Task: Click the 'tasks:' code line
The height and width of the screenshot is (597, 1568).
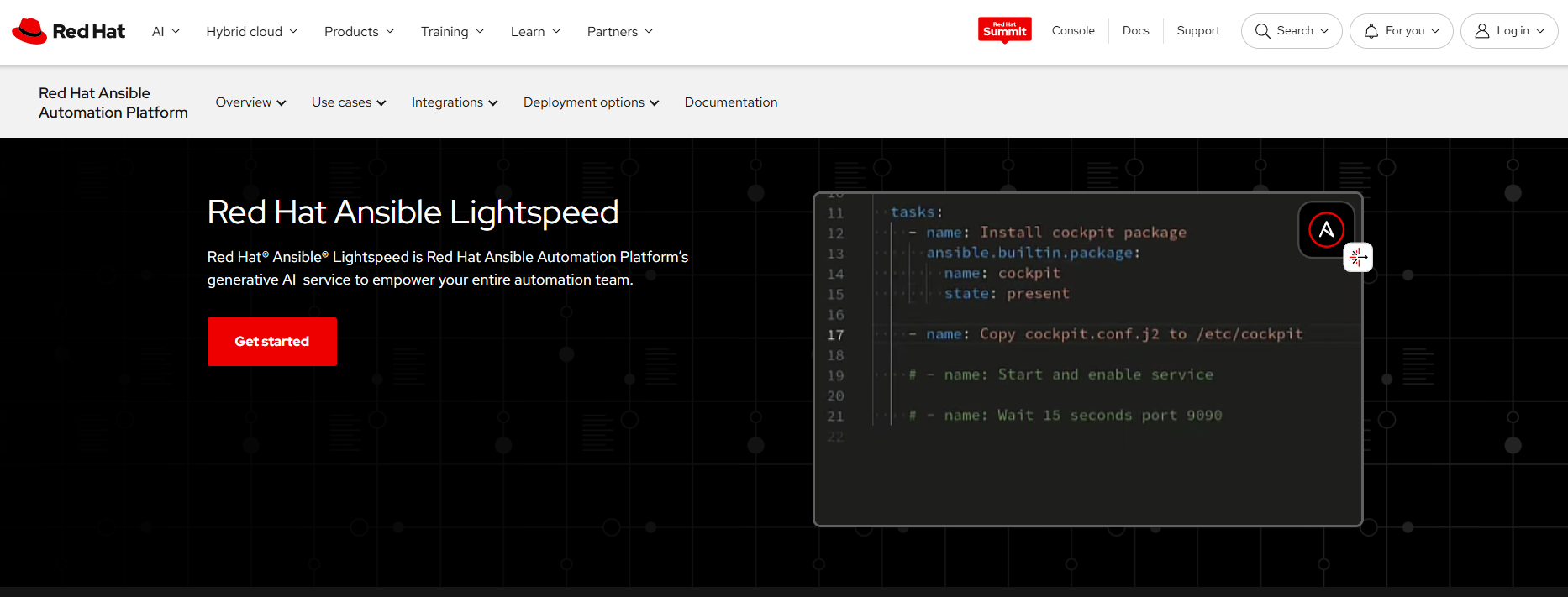Action: [917, 212]
